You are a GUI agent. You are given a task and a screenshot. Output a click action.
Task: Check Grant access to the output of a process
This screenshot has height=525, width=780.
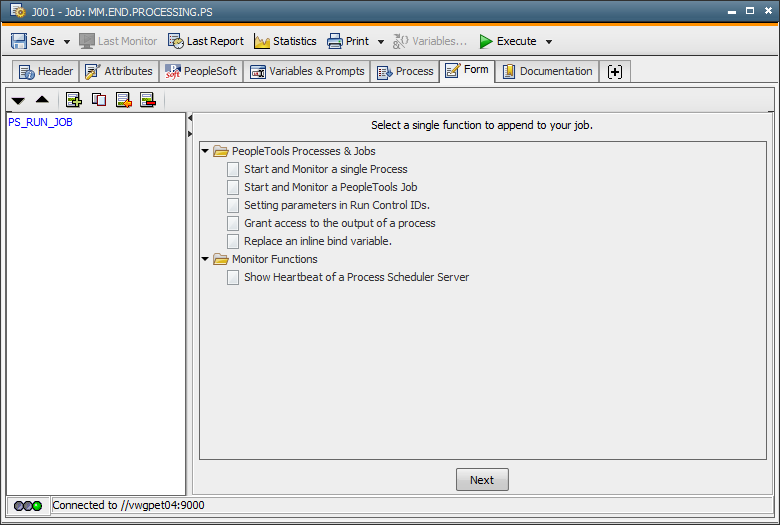click(x=233, y=223)
